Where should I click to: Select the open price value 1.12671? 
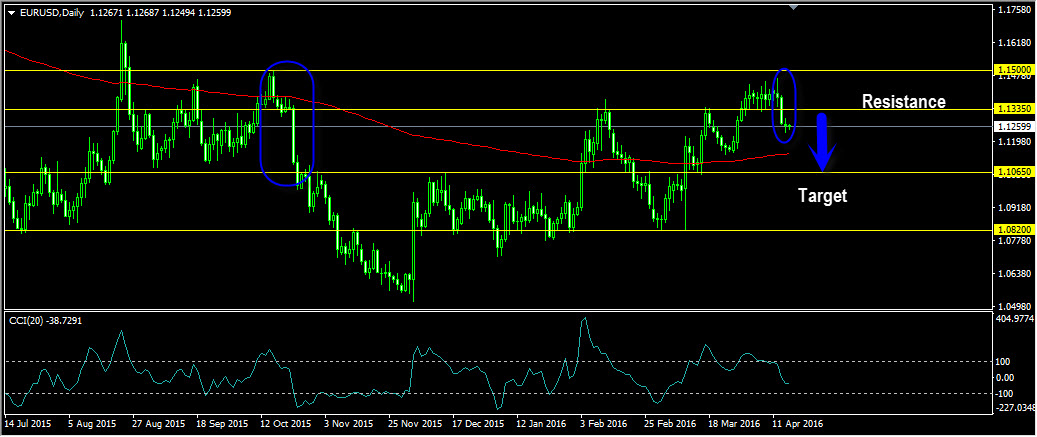coord(108,13)
